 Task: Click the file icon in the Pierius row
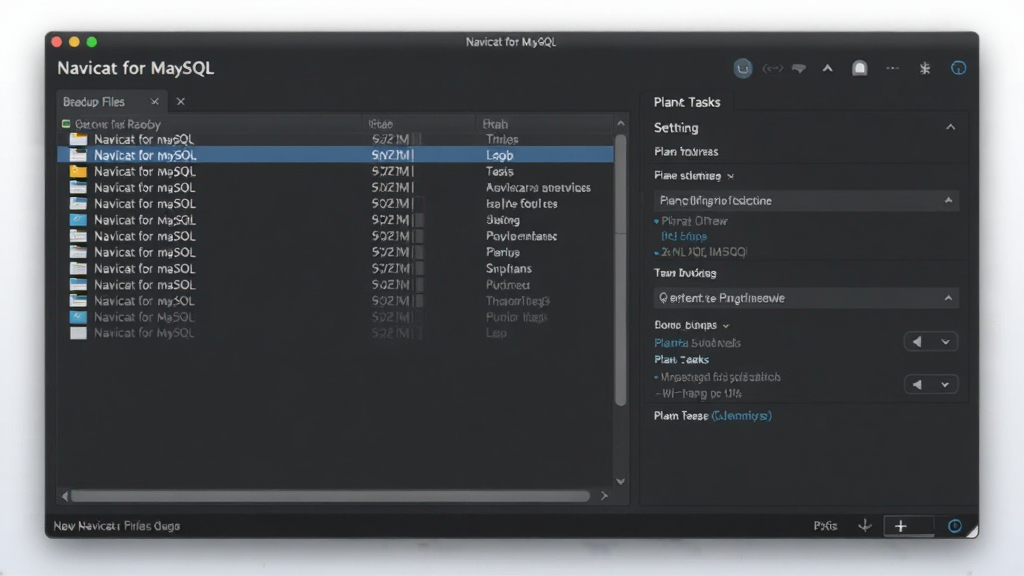click(x=78, y=252)
